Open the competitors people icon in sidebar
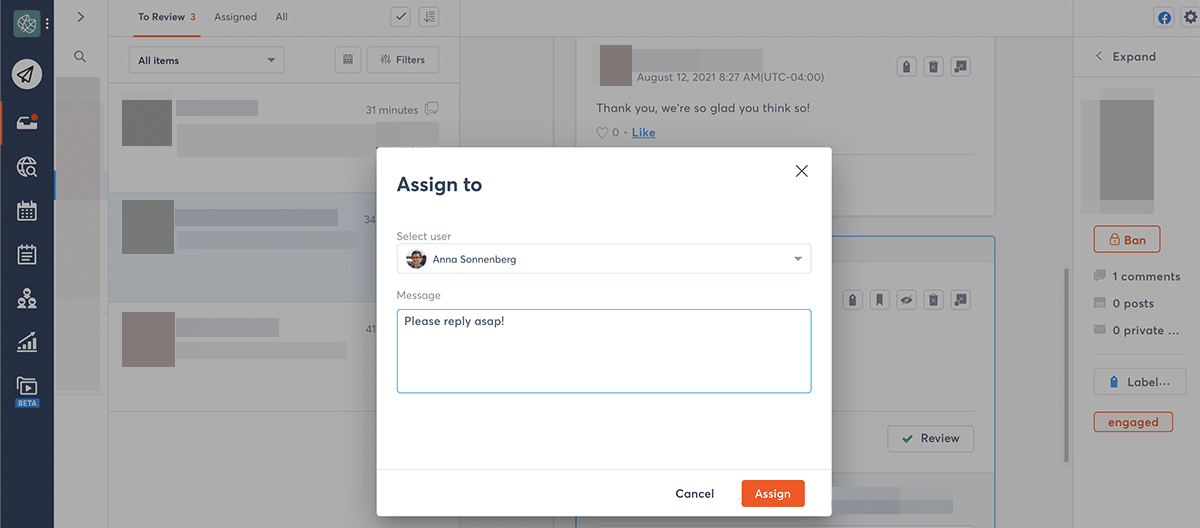The width and height of the screenshot is (1200, 528). (27, 298)
